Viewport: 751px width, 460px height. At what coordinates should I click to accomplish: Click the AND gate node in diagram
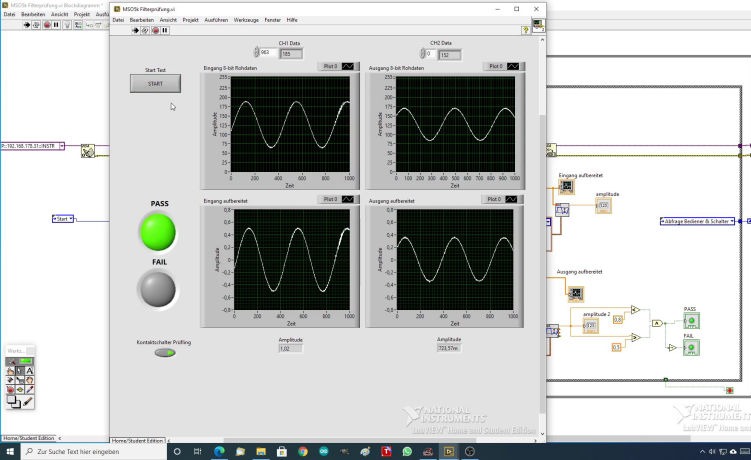(656, 324)
